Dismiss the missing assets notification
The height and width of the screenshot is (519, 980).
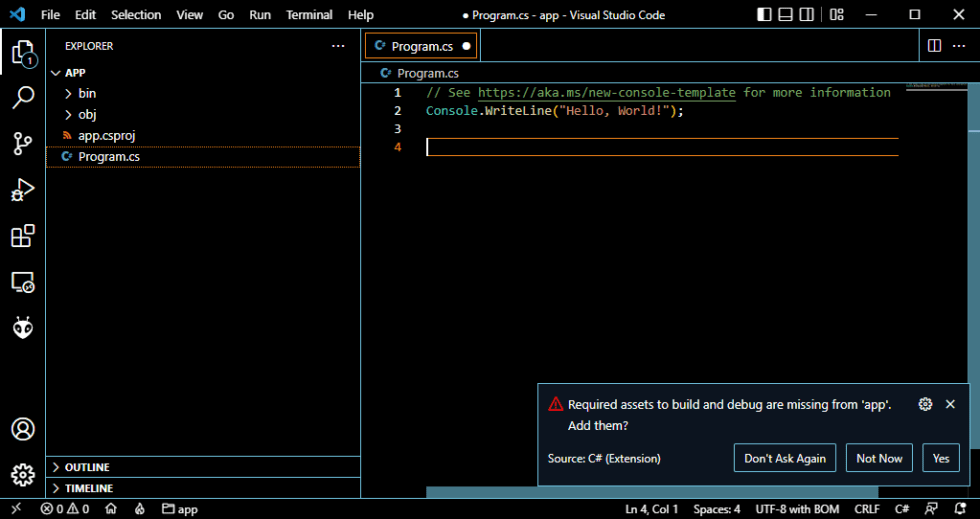point(951,404)
